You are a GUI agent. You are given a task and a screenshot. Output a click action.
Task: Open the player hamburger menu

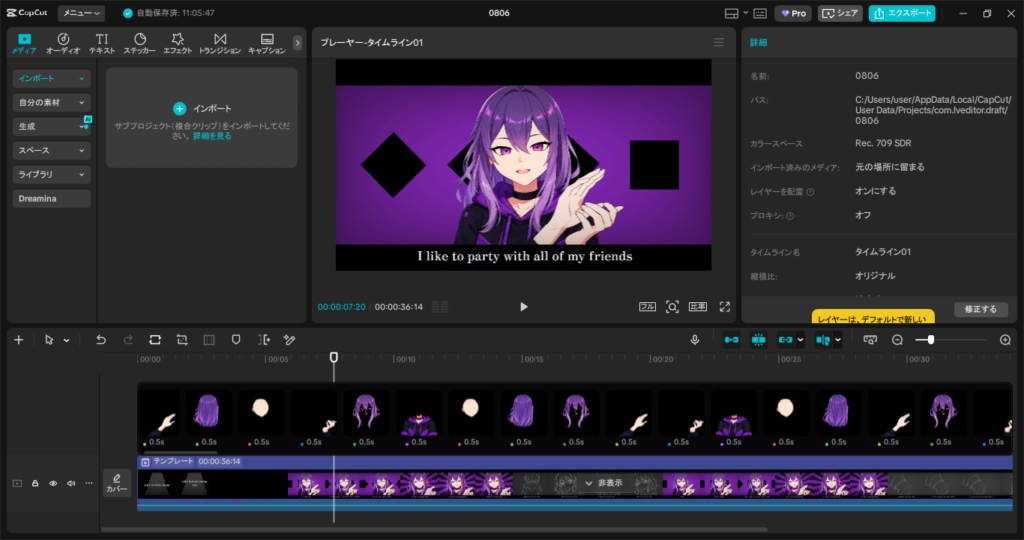click(719, 42)
